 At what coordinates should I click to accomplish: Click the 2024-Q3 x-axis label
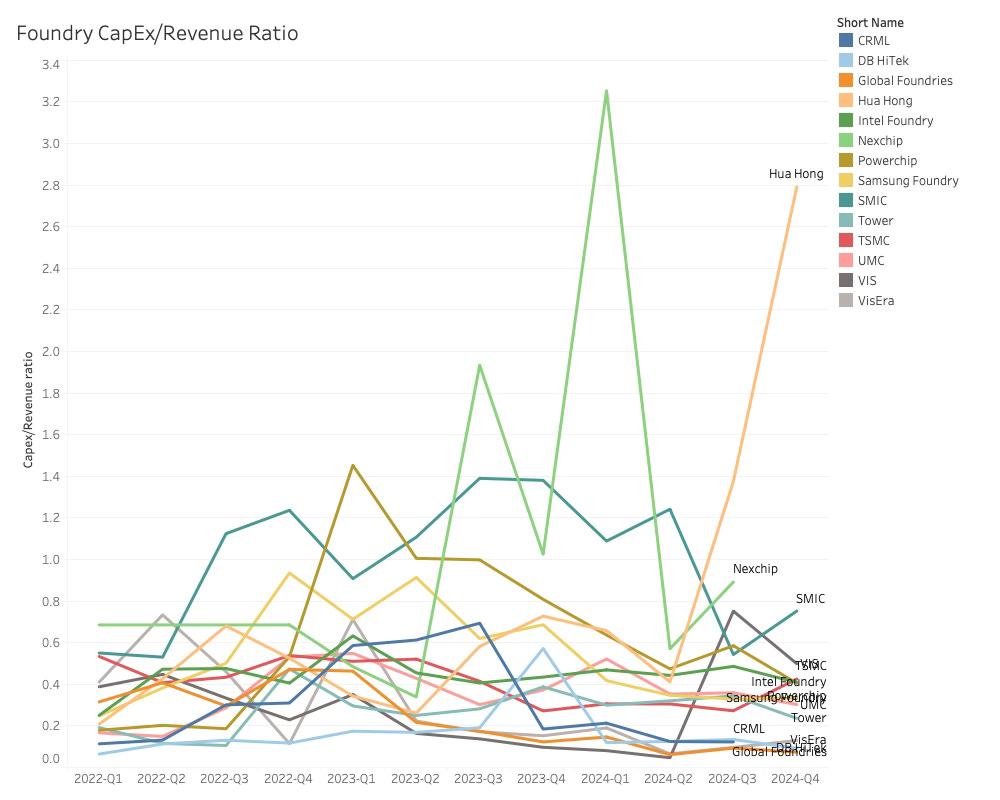tap(732, 779)
